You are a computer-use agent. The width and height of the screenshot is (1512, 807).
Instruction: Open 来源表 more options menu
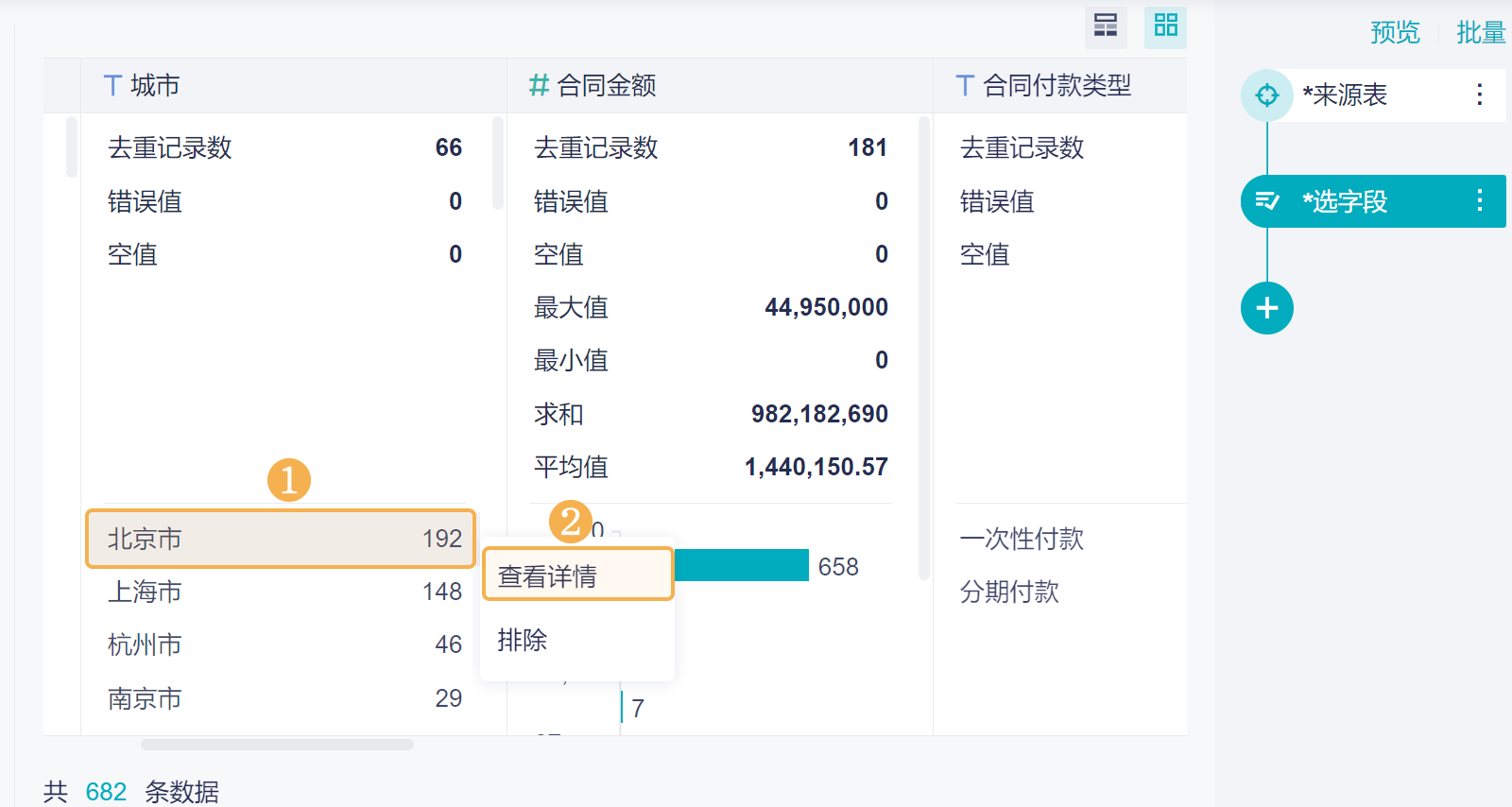coord(1479,95)
